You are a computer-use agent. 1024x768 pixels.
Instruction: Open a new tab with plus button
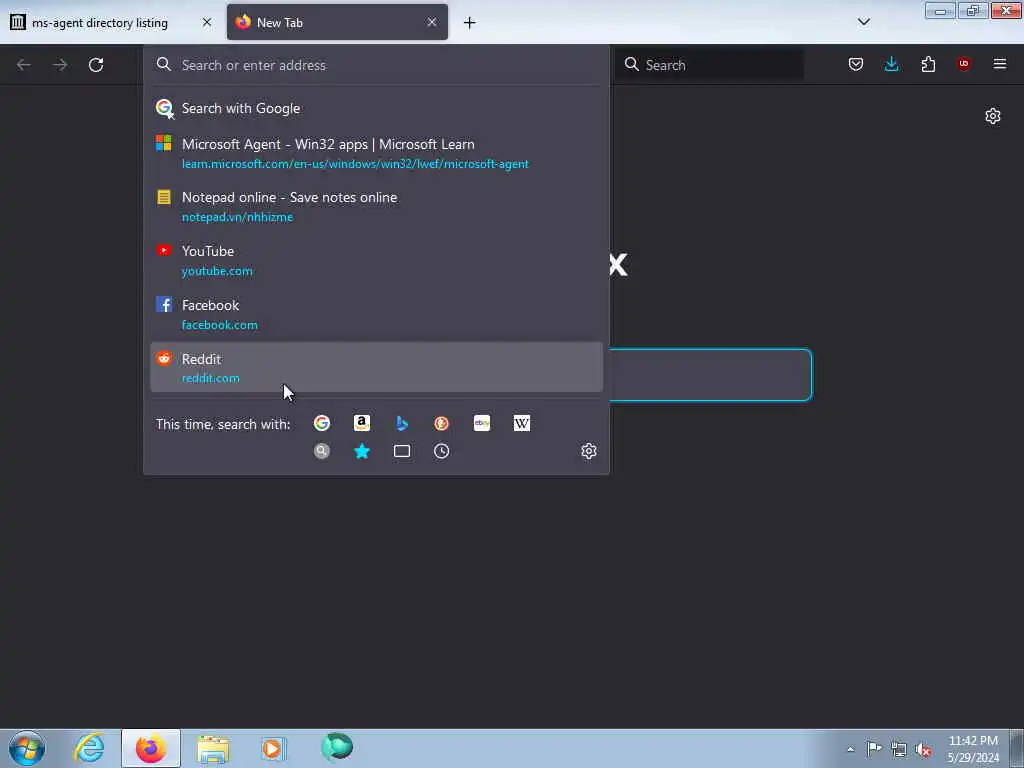click(470, 23)
